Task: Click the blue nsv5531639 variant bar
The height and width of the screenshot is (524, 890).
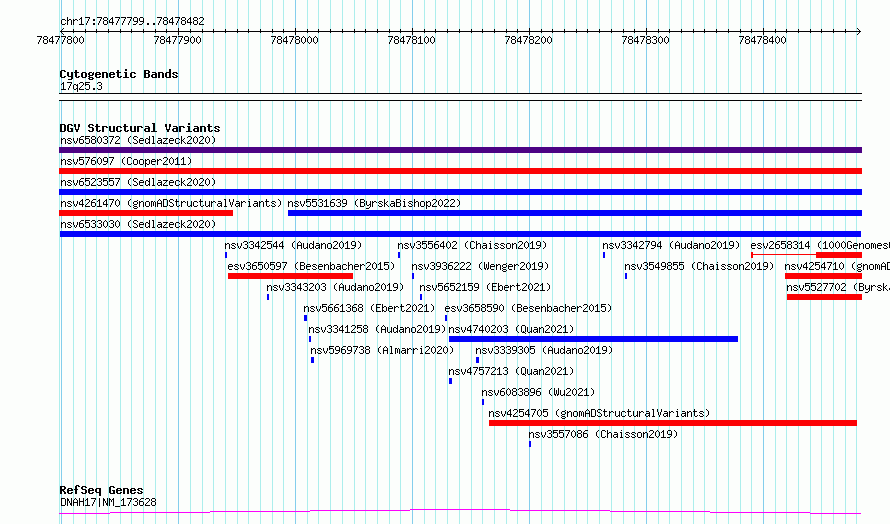Action: 575,213
